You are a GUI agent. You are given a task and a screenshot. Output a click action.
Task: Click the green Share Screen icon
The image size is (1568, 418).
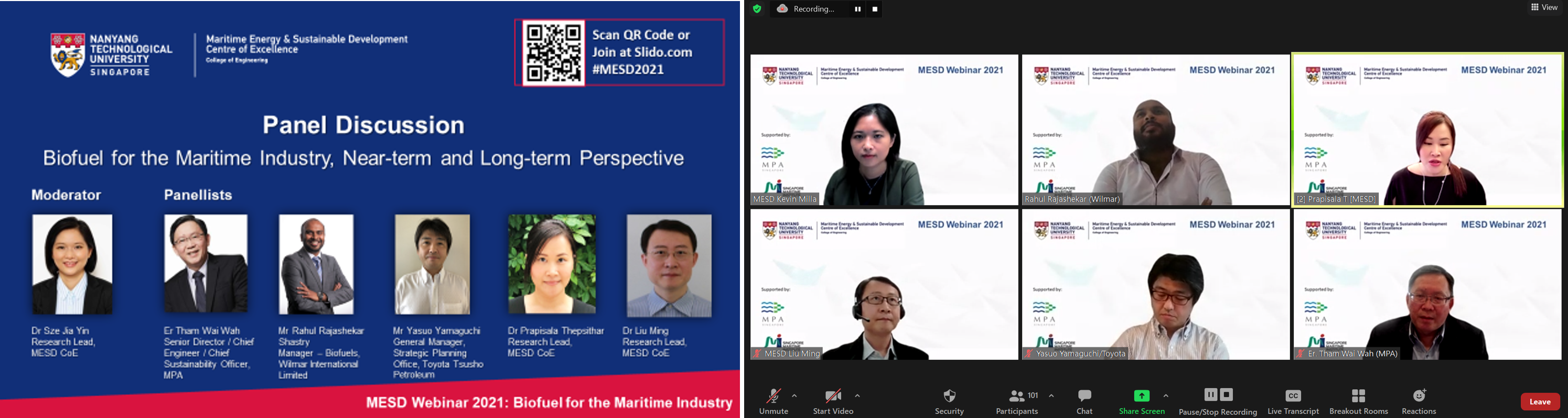pos(1141,396)
